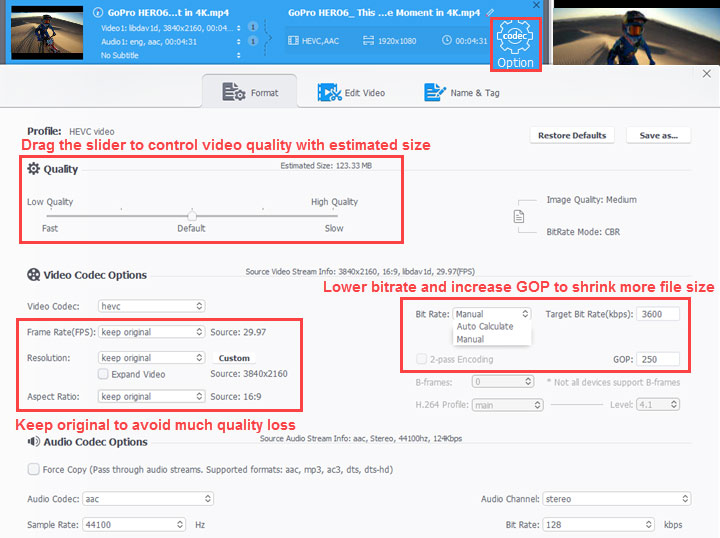The height and width of the screenshot is (538, 720).
Task: Open the Sample Rate 44100 dropdown
Action: coord(134,524)
